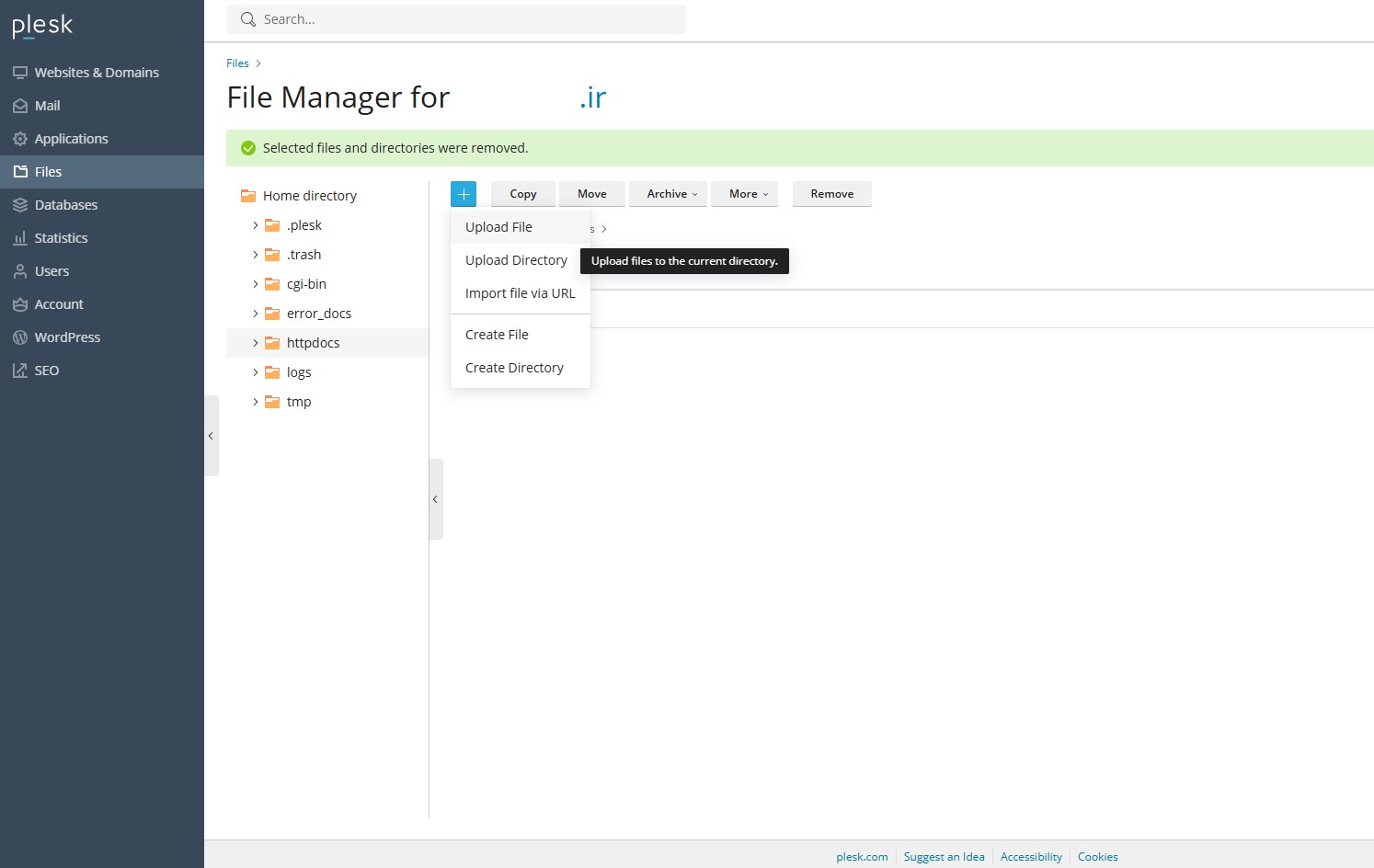
Task: Select Import file via URL
Action: click(x=520, y=293)
